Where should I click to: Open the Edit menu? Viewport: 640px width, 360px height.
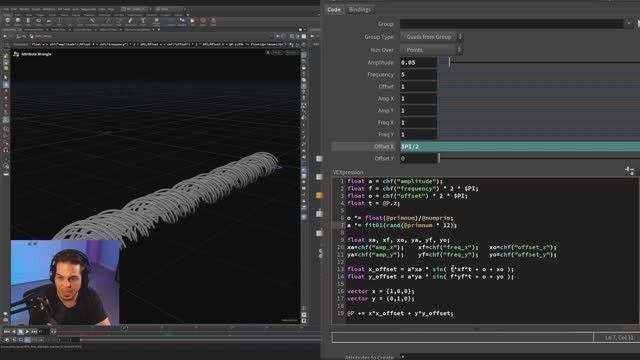14,9
